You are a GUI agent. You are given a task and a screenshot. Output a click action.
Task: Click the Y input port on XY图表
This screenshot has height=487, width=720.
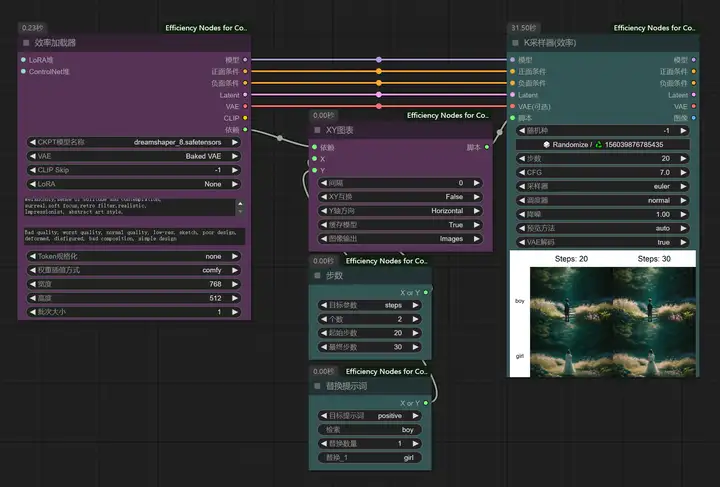coord(315,170)
